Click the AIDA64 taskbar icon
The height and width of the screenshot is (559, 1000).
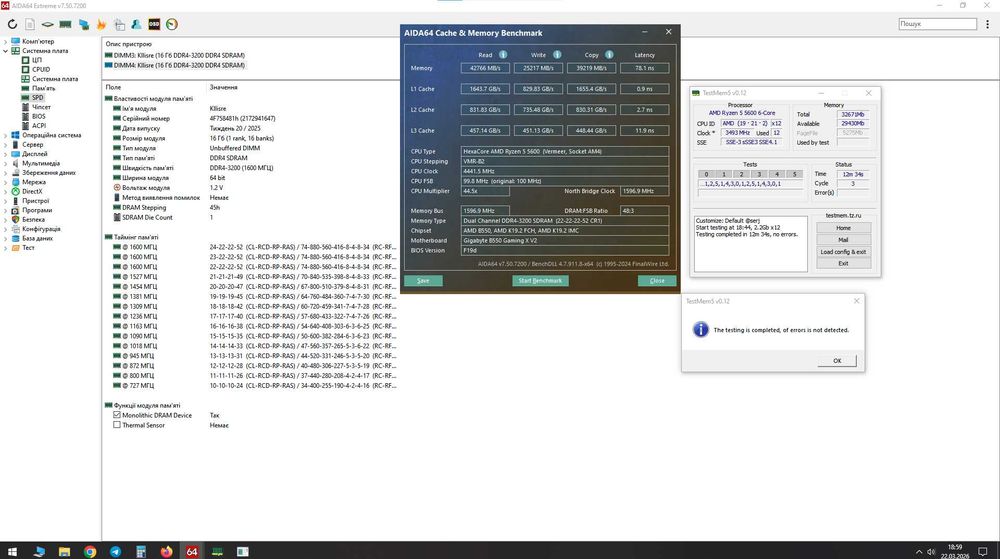[x=191, y=551]
